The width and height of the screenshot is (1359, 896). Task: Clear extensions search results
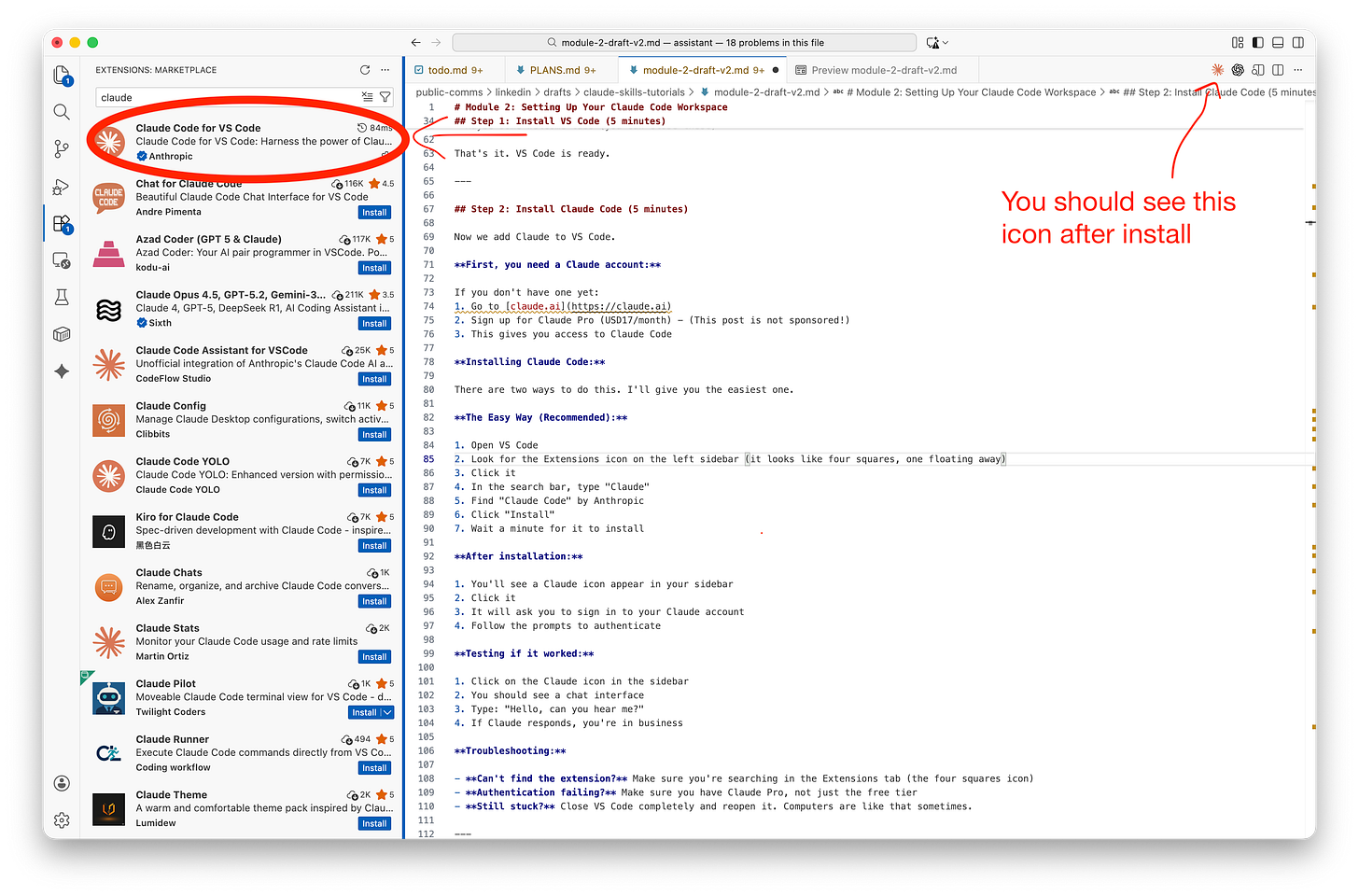(x=368, y=97)
